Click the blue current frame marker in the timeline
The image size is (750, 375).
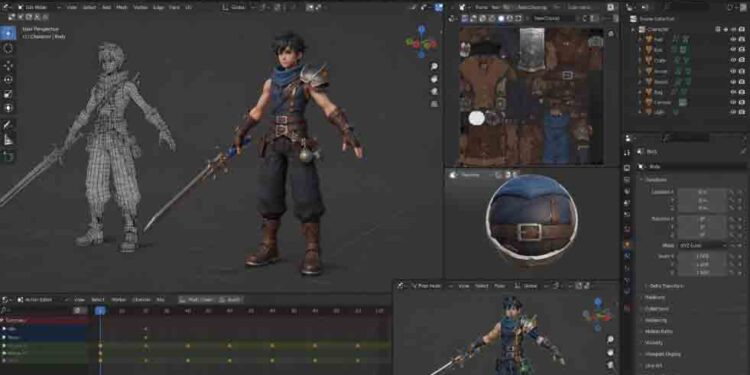(x=100, y=311)
